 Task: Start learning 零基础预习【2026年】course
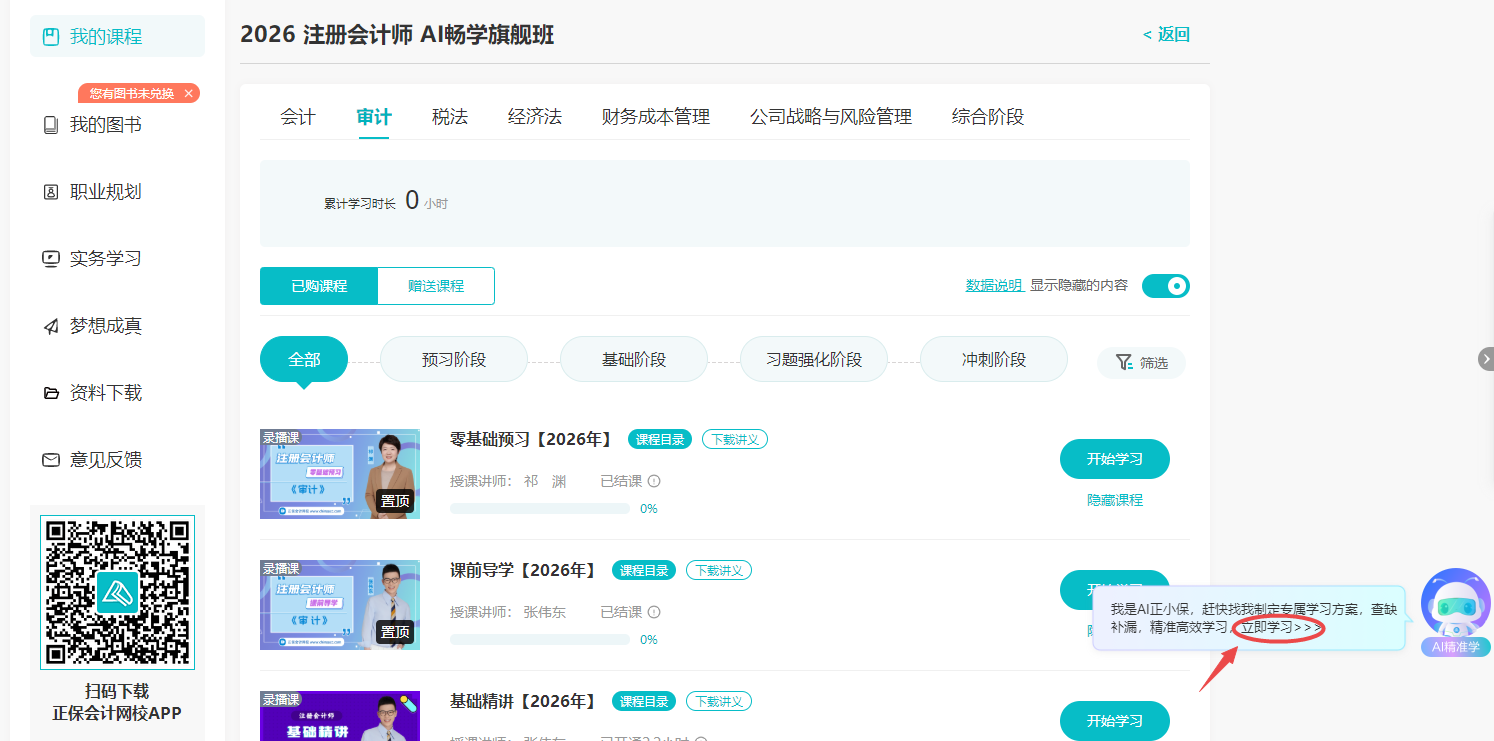coord(1114,459)
